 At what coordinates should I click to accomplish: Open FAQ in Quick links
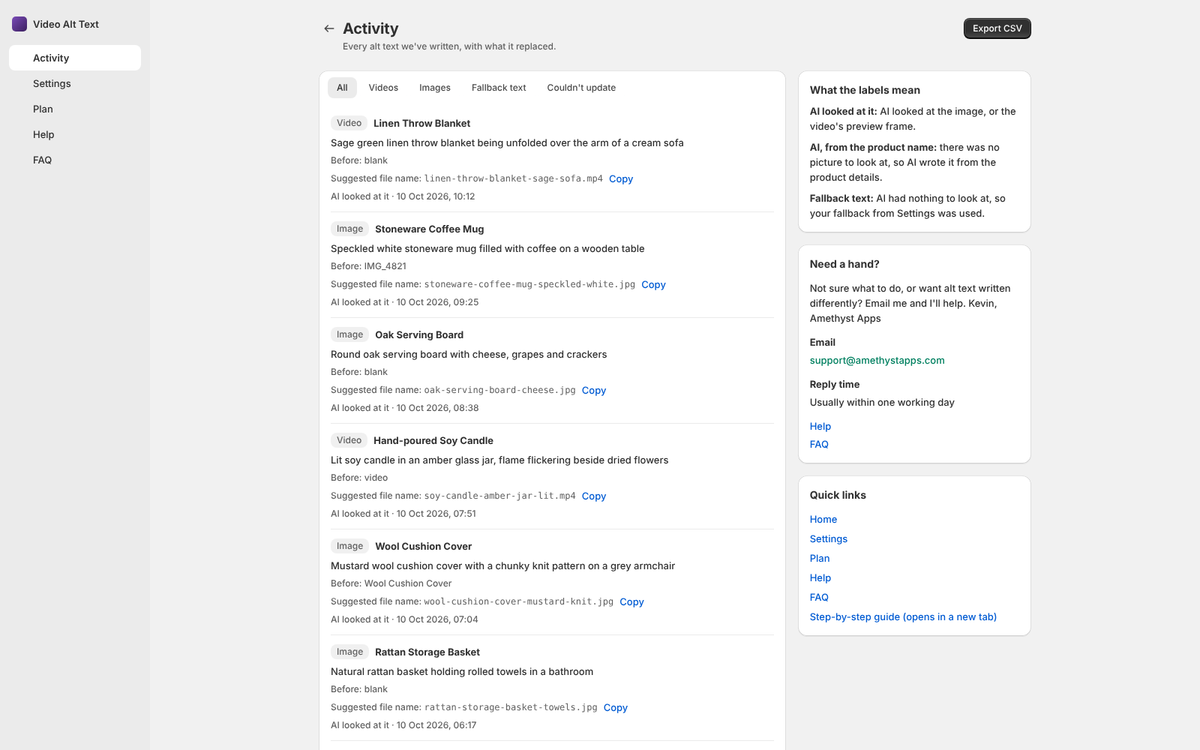pos(819,598)
